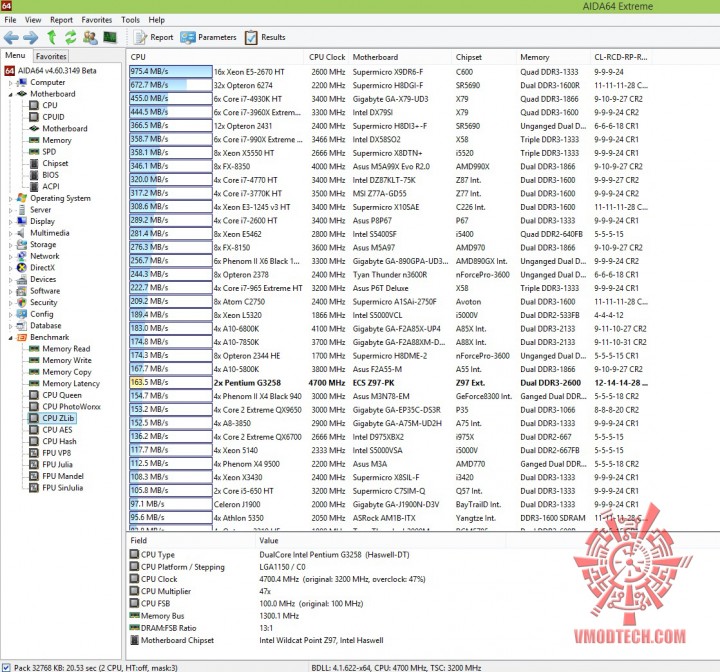Select the 2x Pentium G3258 result row
The image size is (720, 672).
[x=389, y=383]
